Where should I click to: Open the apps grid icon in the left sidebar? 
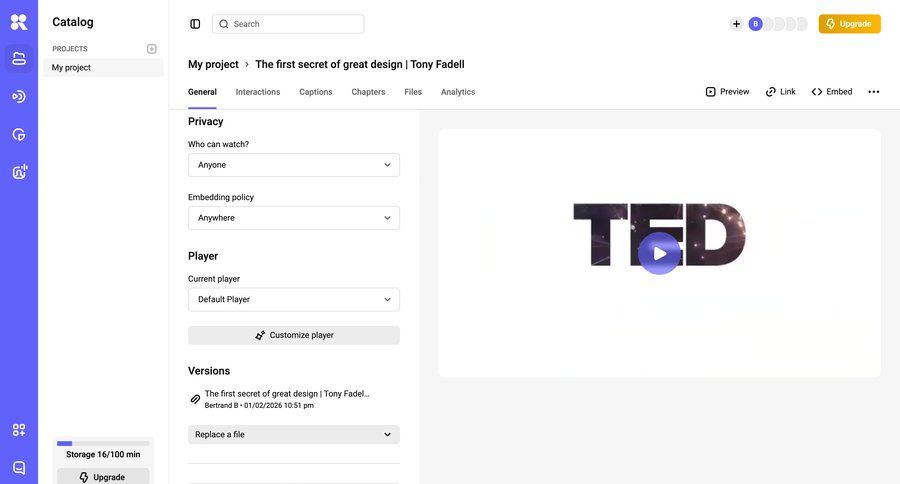(x=19, y=430)
